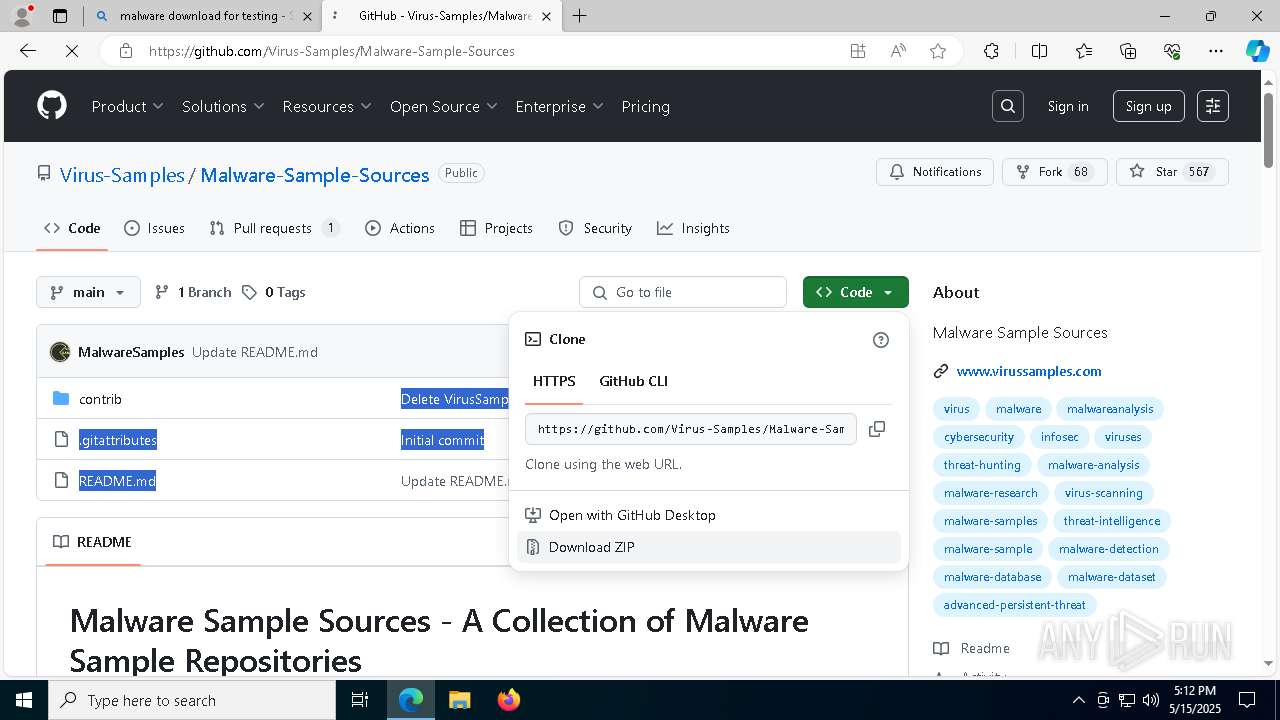Open appearance settings icon next to Sign up
The height and width of the screenshot is (720, 1280).
(1213, 106)
